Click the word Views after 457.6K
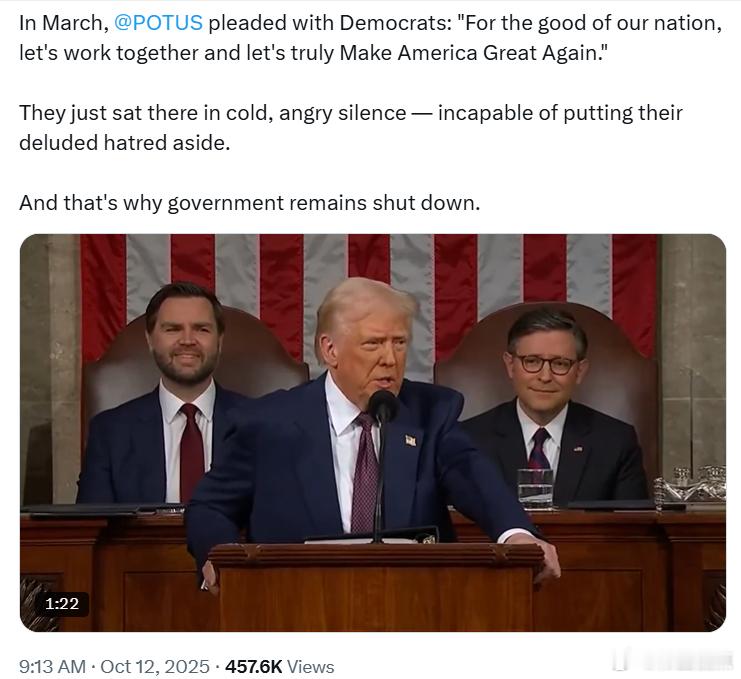741x679 pixels. pyautogui.click(x=310, y=667)
